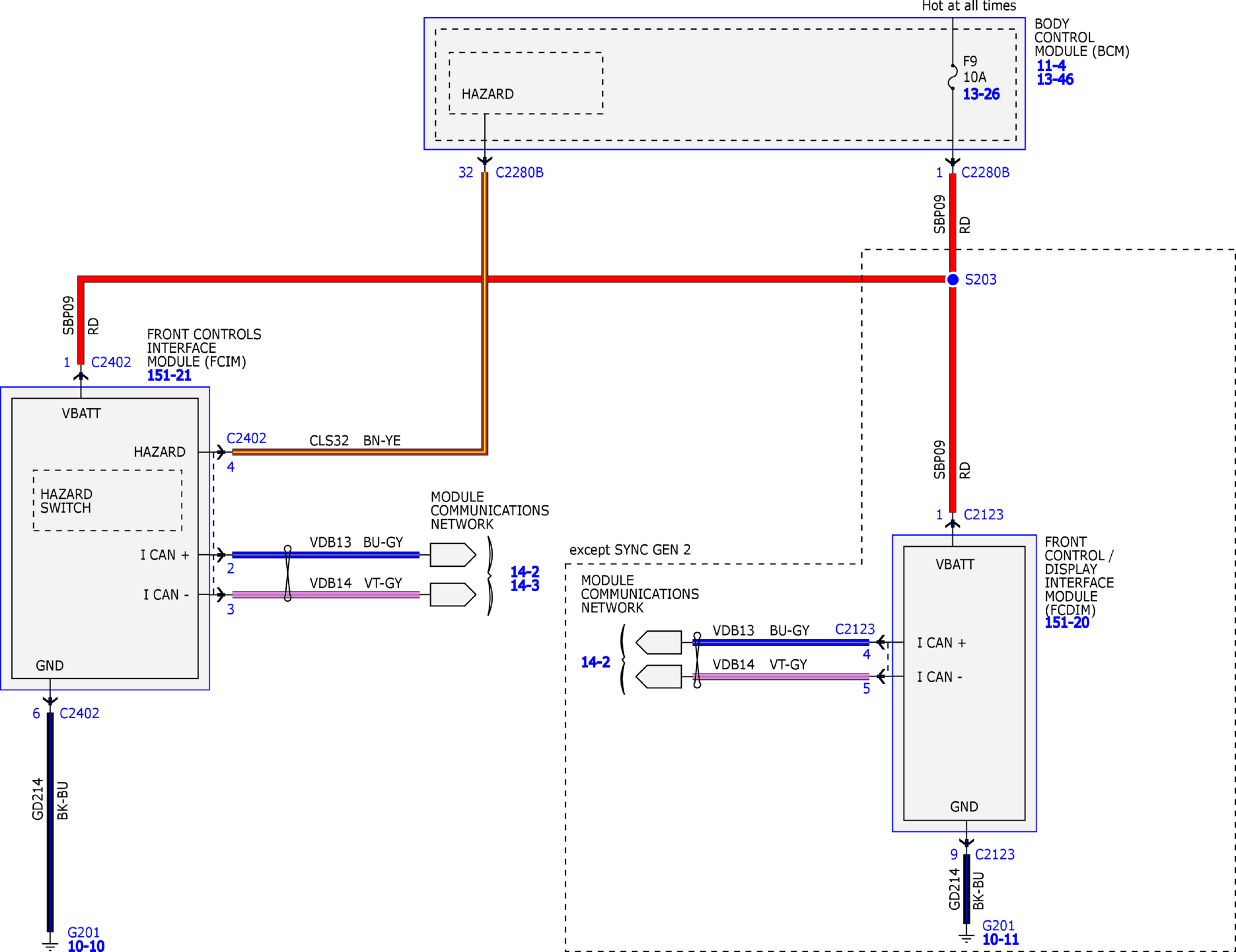Open the 13-46 BCM reference
Image resolution: width=1236 pixels, height=952 pixels.
click(x=1055, y=79)
